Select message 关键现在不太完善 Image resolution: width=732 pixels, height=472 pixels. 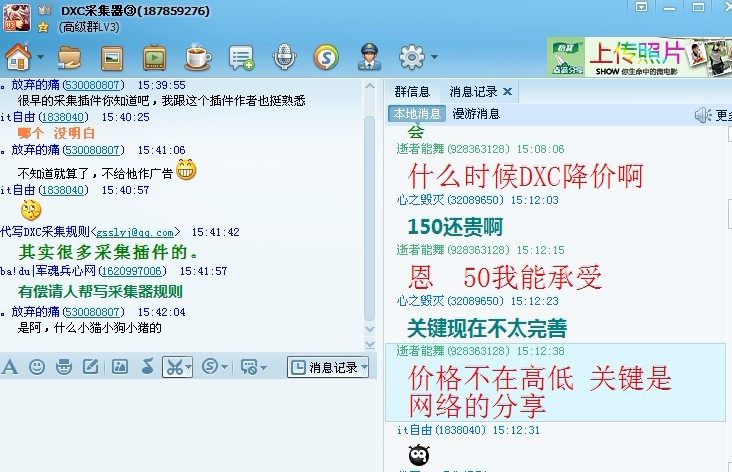(487, 328)
